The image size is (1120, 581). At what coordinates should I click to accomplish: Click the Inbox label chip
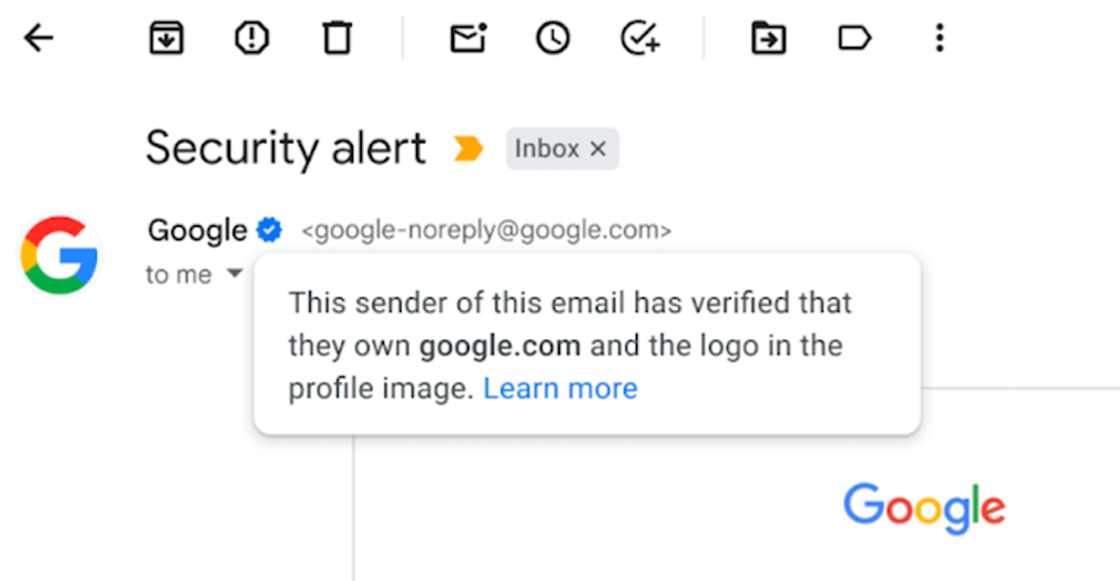point(547,149)
